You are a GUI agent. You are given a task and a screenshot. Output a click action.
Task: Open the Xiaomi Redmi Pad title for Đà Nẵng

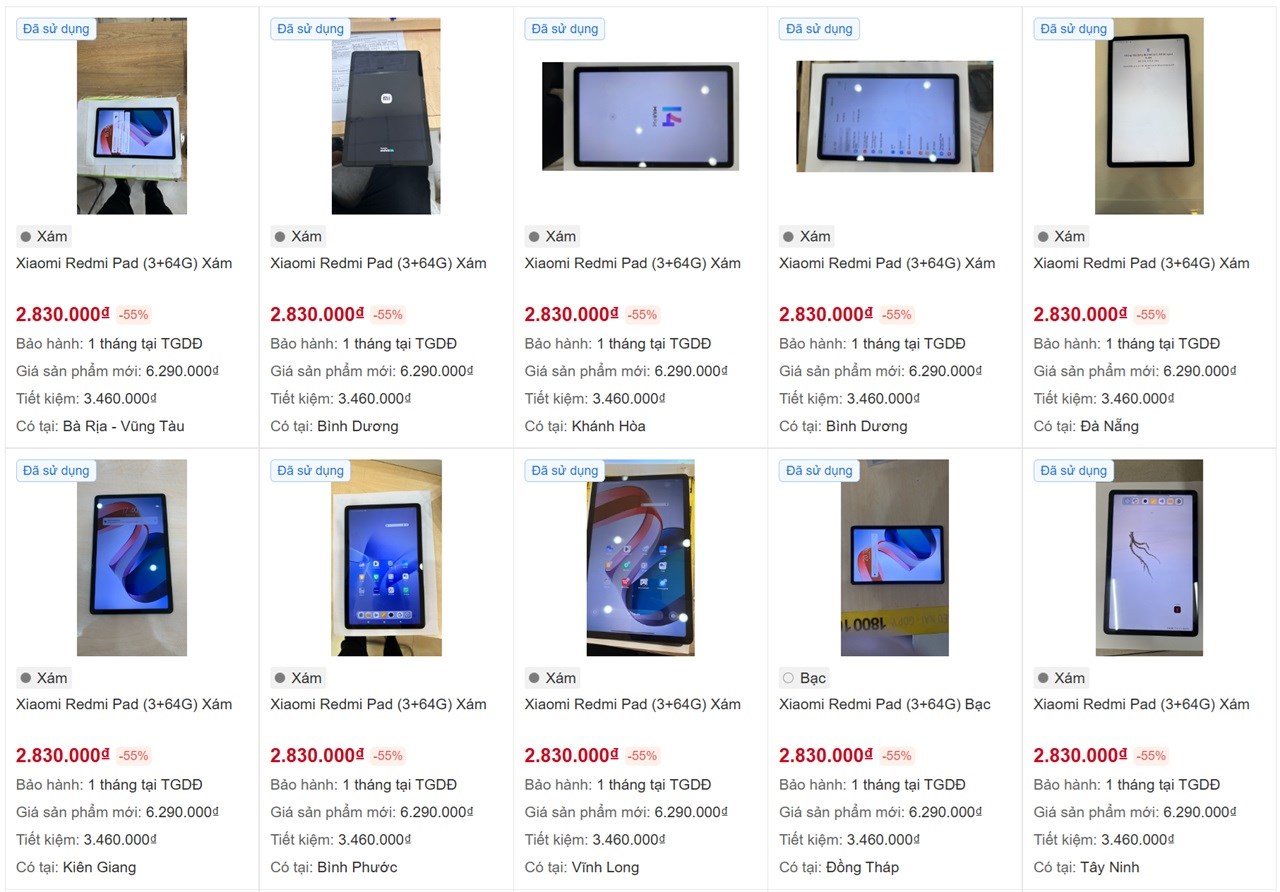[x=1141, y=263]
